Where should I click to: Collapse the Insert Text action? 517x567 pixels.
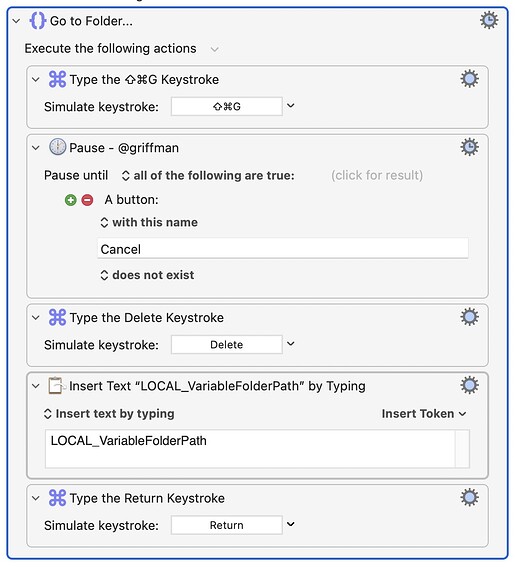pyautogui.click(x=35, y=386)
